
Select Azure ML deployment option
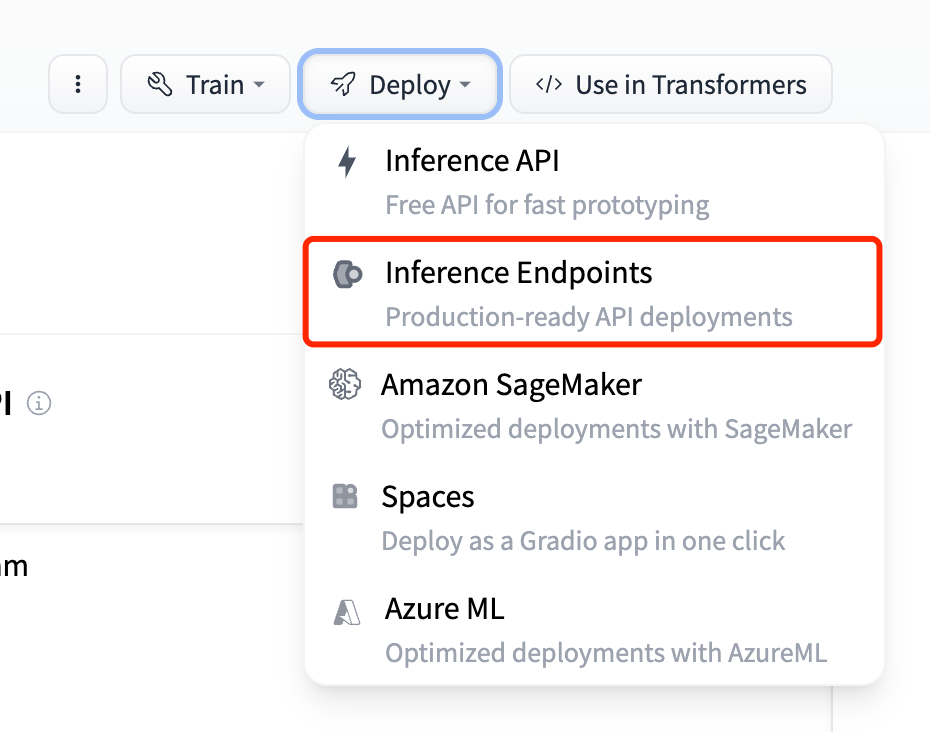[593, 630]
